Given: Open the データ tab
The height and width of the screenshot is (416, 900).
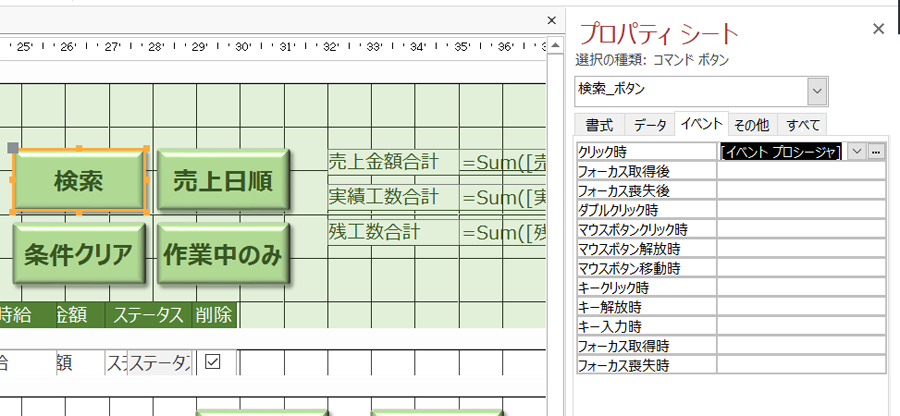Looking at the screenshot, I should pos(650,125).
